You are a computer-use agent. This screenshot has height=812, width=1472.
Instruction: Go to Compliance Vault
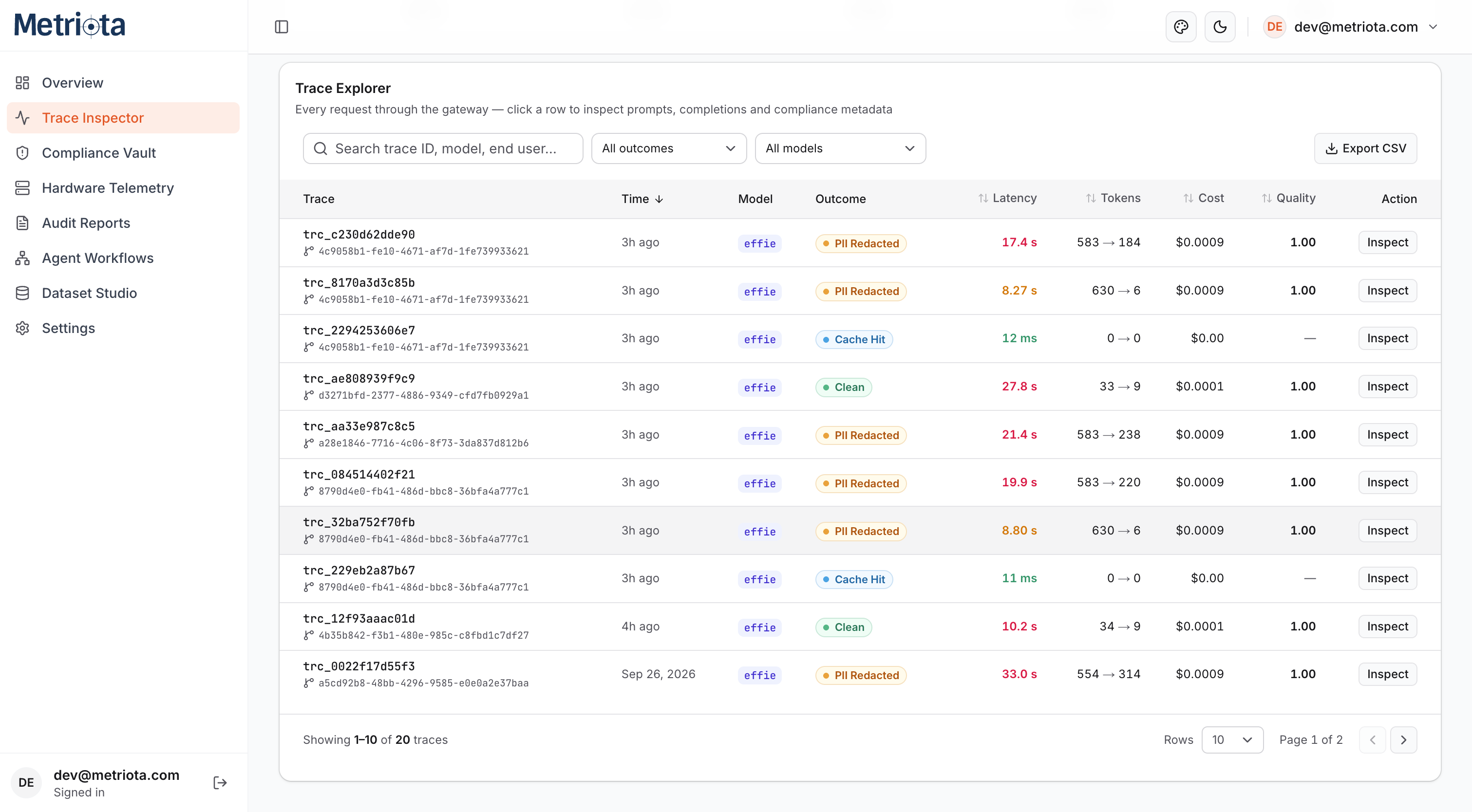123,153
